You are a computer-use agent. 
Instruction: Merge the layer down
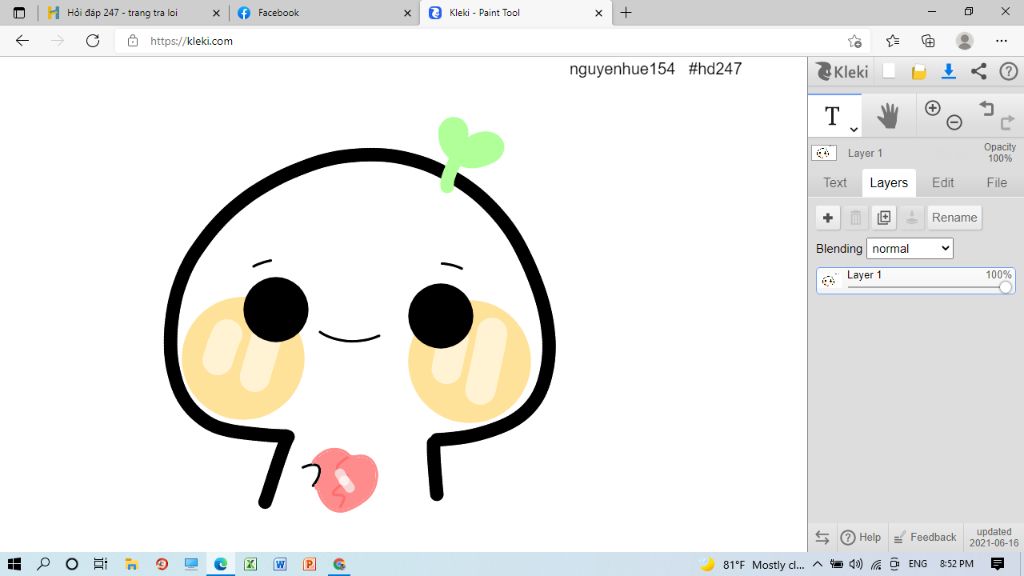click(x=912, y=217)
